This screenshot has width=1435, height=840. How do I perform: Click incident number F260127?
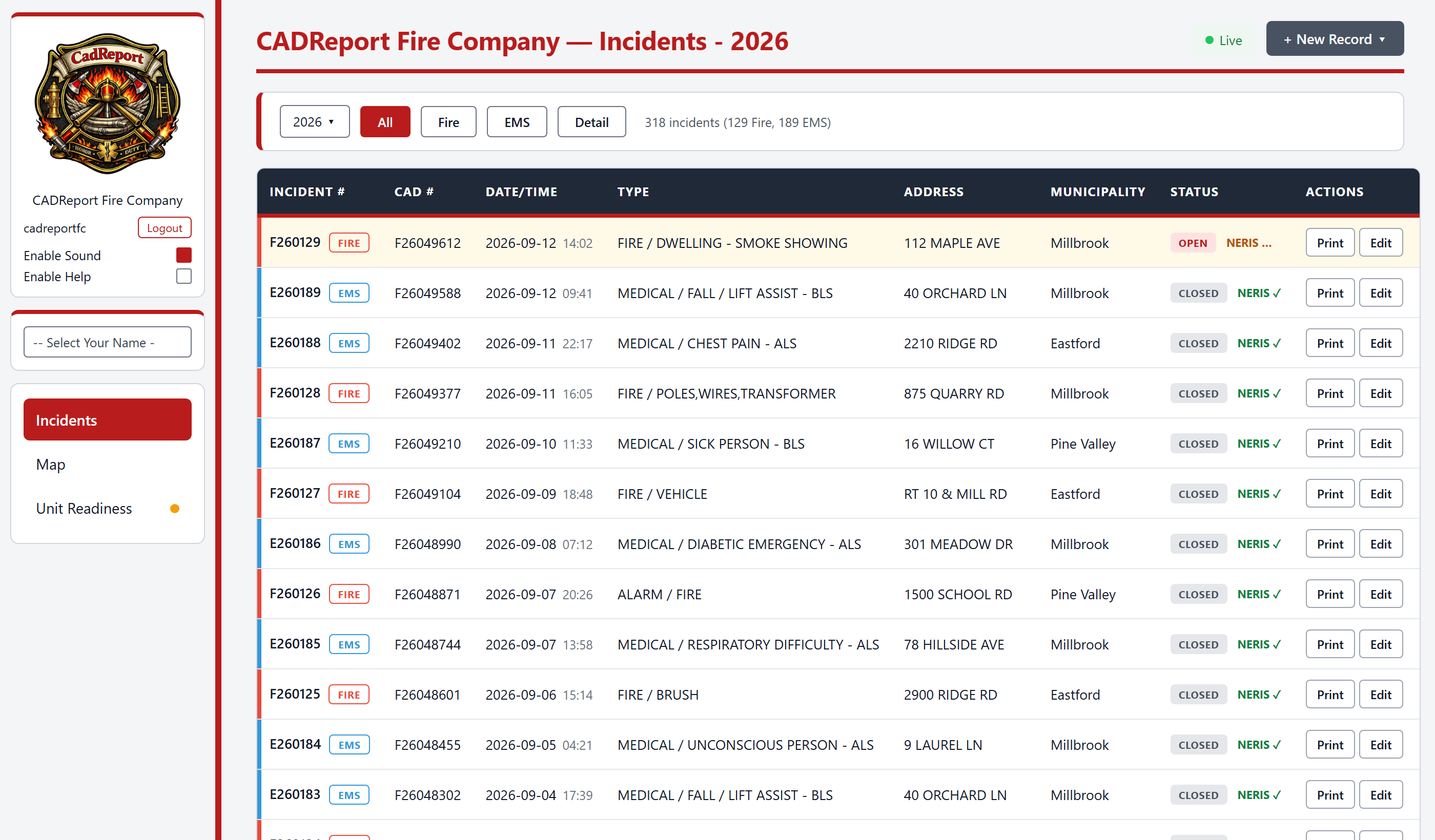tap(295, 493)
